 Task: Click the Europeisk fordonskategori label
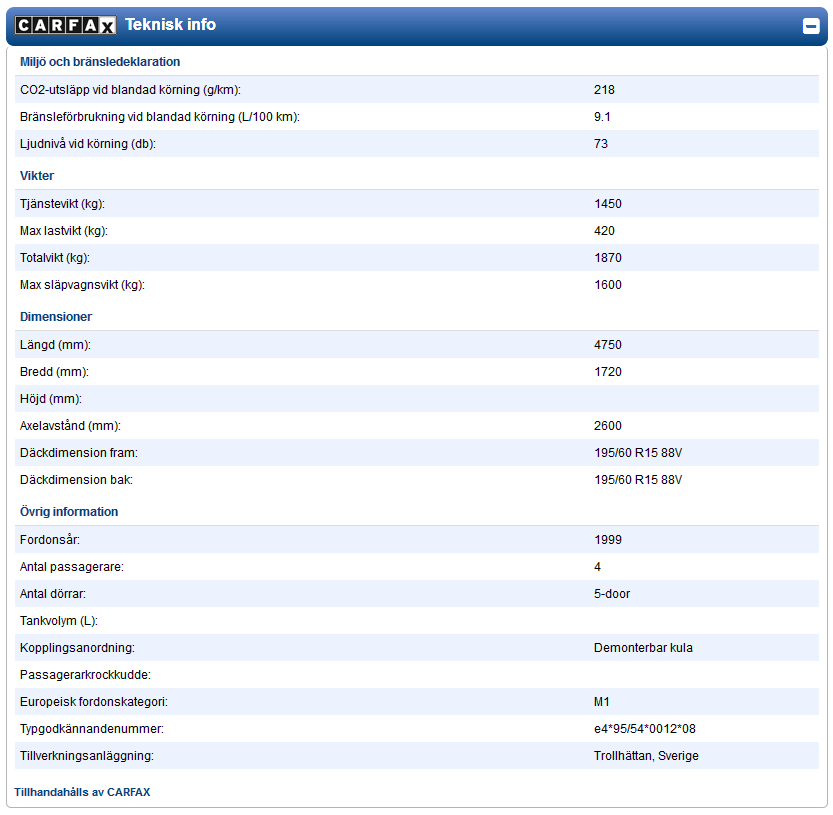click(x=94, y=702)
